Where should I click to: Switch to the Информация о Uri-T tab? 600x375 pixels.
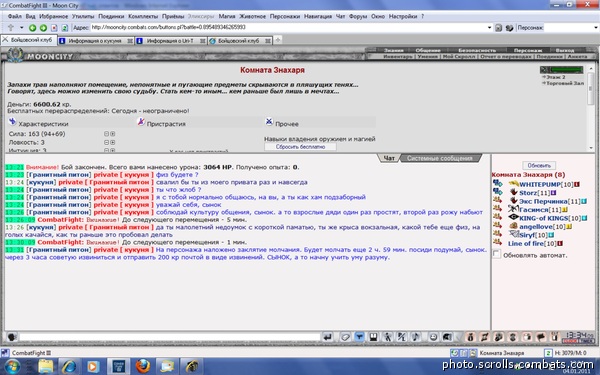click(x=171, y=41)
